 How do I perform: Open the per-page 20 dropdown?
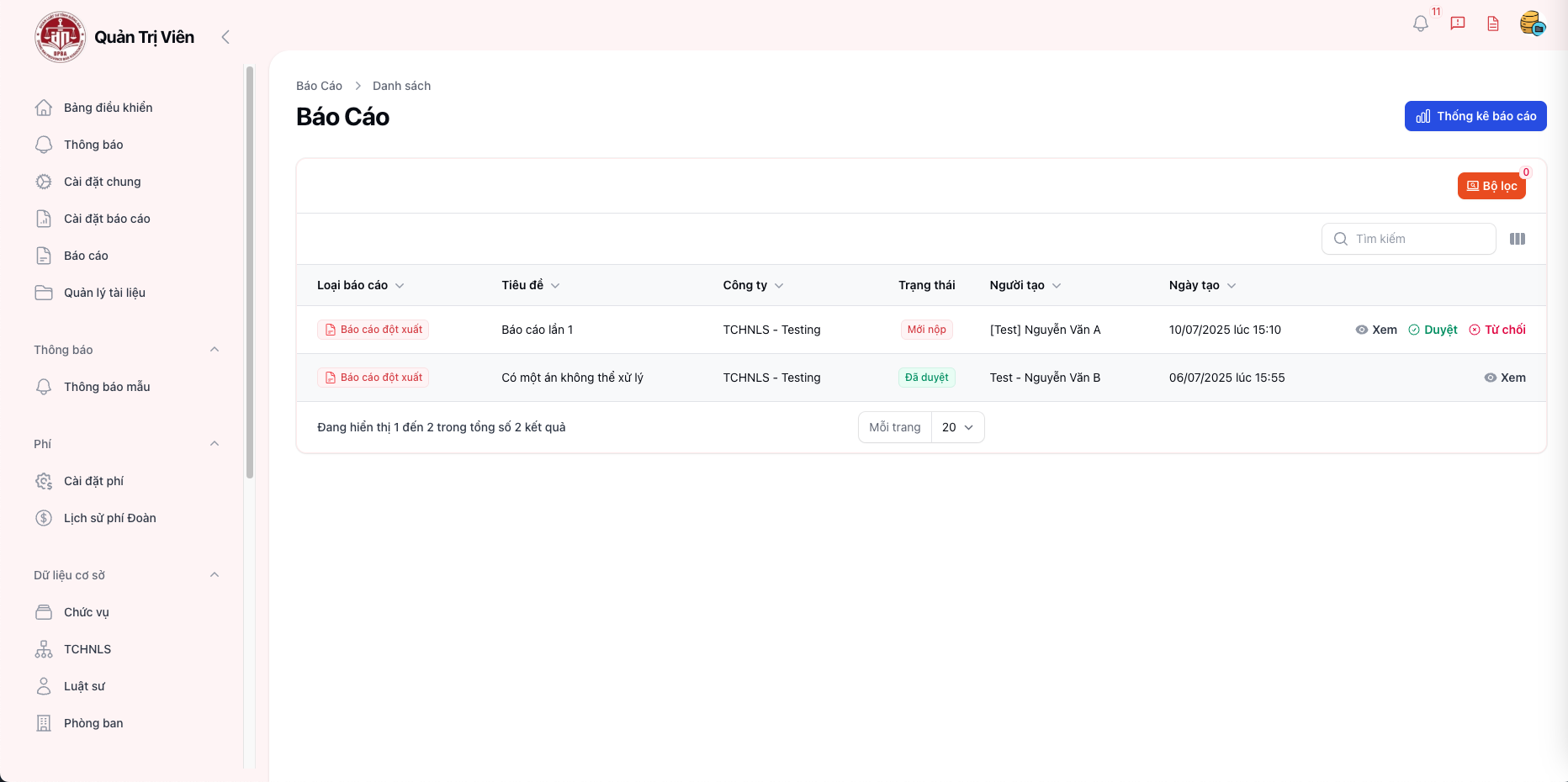coord(957,427)
